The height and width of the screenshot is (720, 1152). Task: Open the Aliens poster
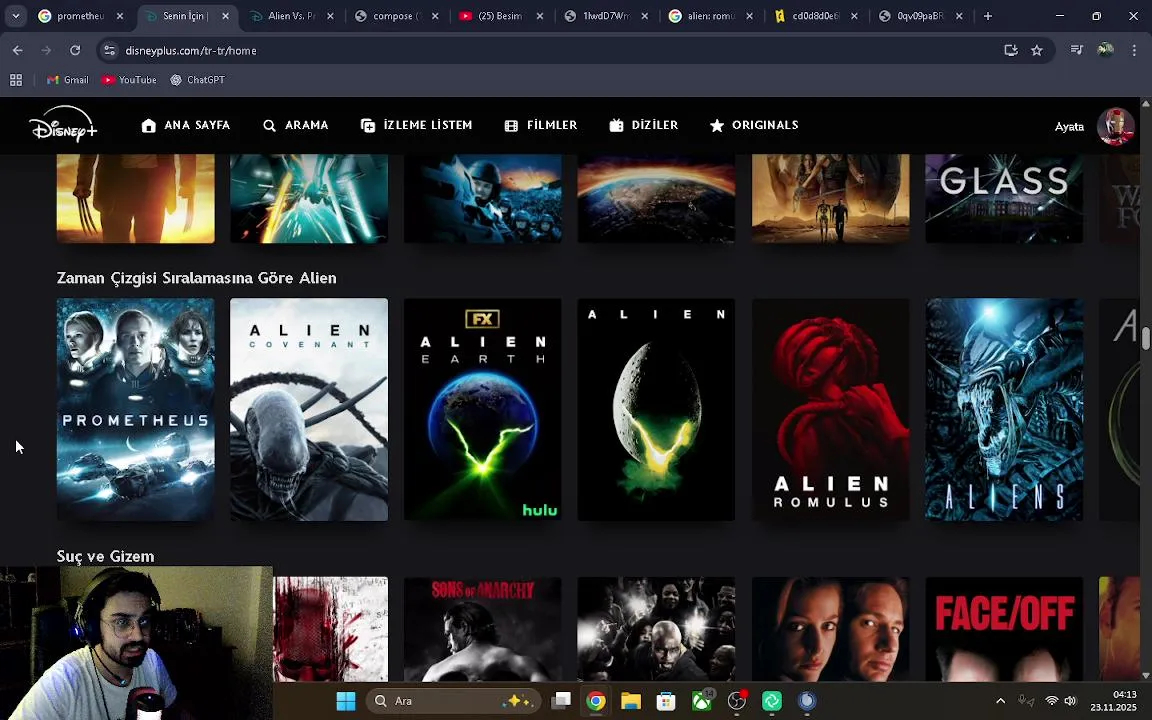[1004, 409]
